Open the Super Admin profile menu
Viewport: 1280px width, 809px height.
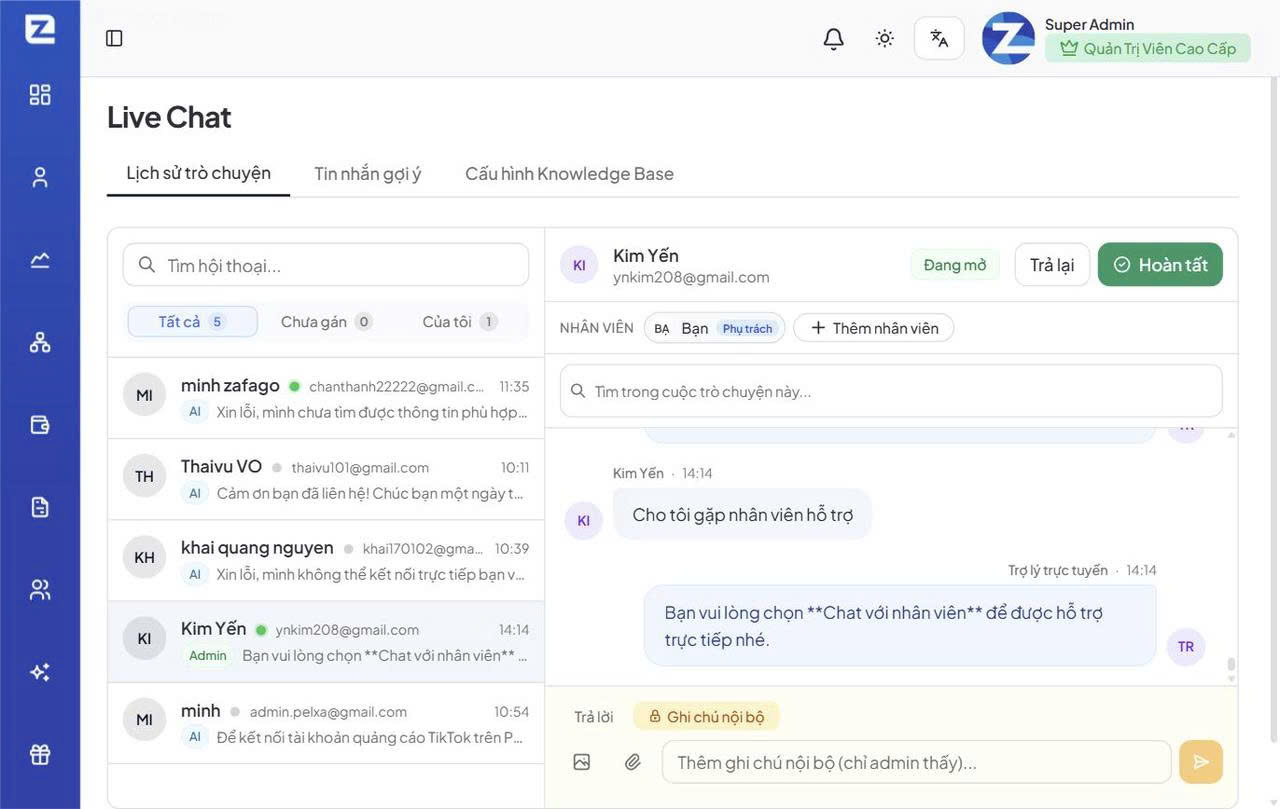pos(1116,38)
